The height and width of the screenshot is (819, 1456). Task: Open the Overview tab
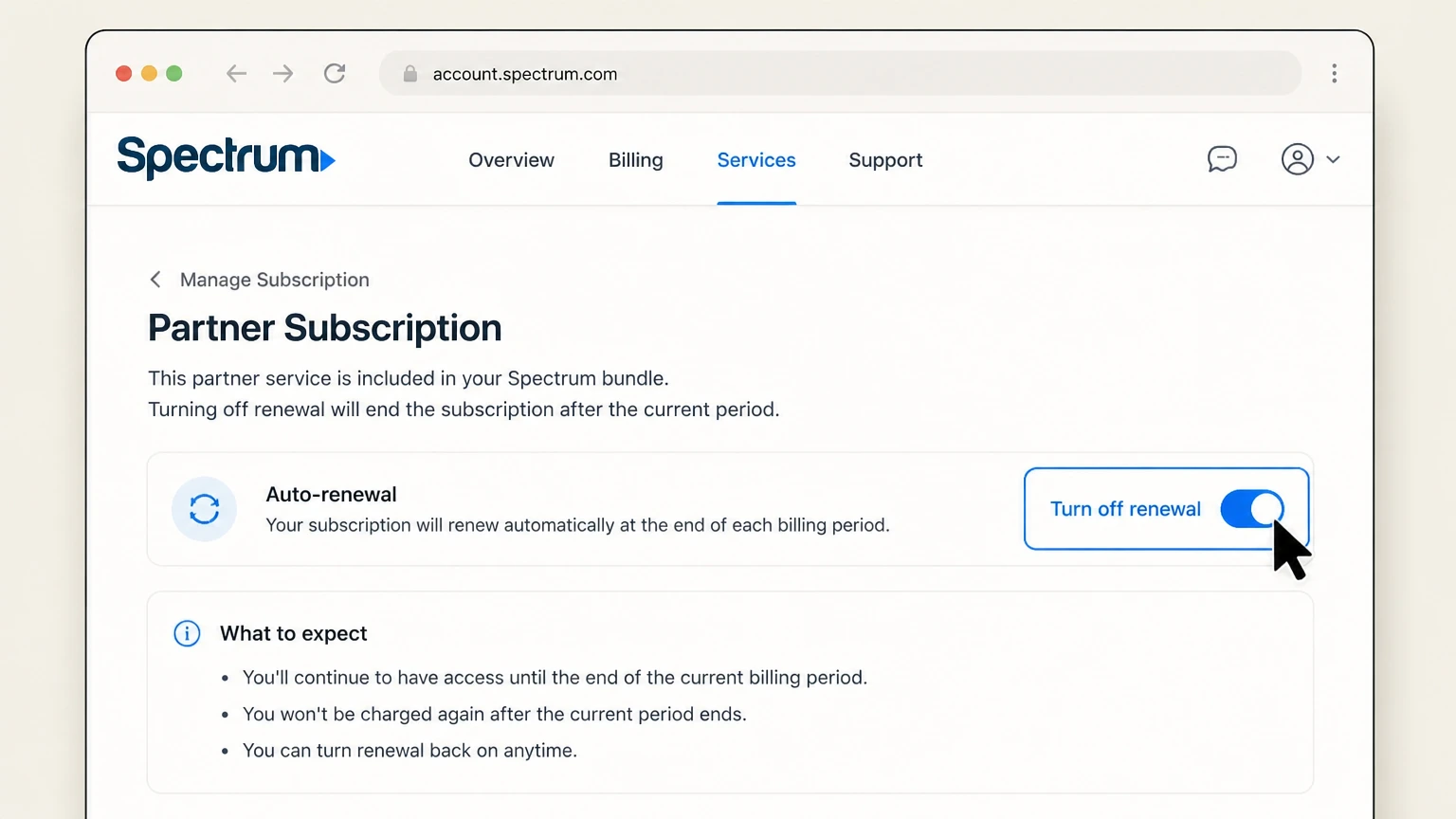point(511,160)
